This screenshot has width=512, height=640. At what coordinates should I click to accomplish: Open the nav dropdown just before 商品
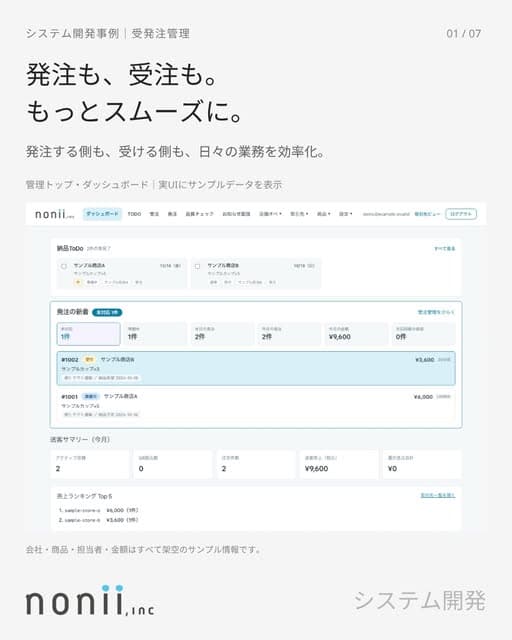(x=299, y=214)
